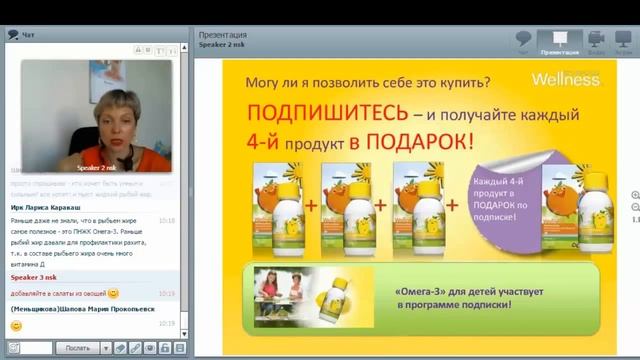Click the Speaker 2 nsk label in presentation header
The image size is (640, 360).
221,44
